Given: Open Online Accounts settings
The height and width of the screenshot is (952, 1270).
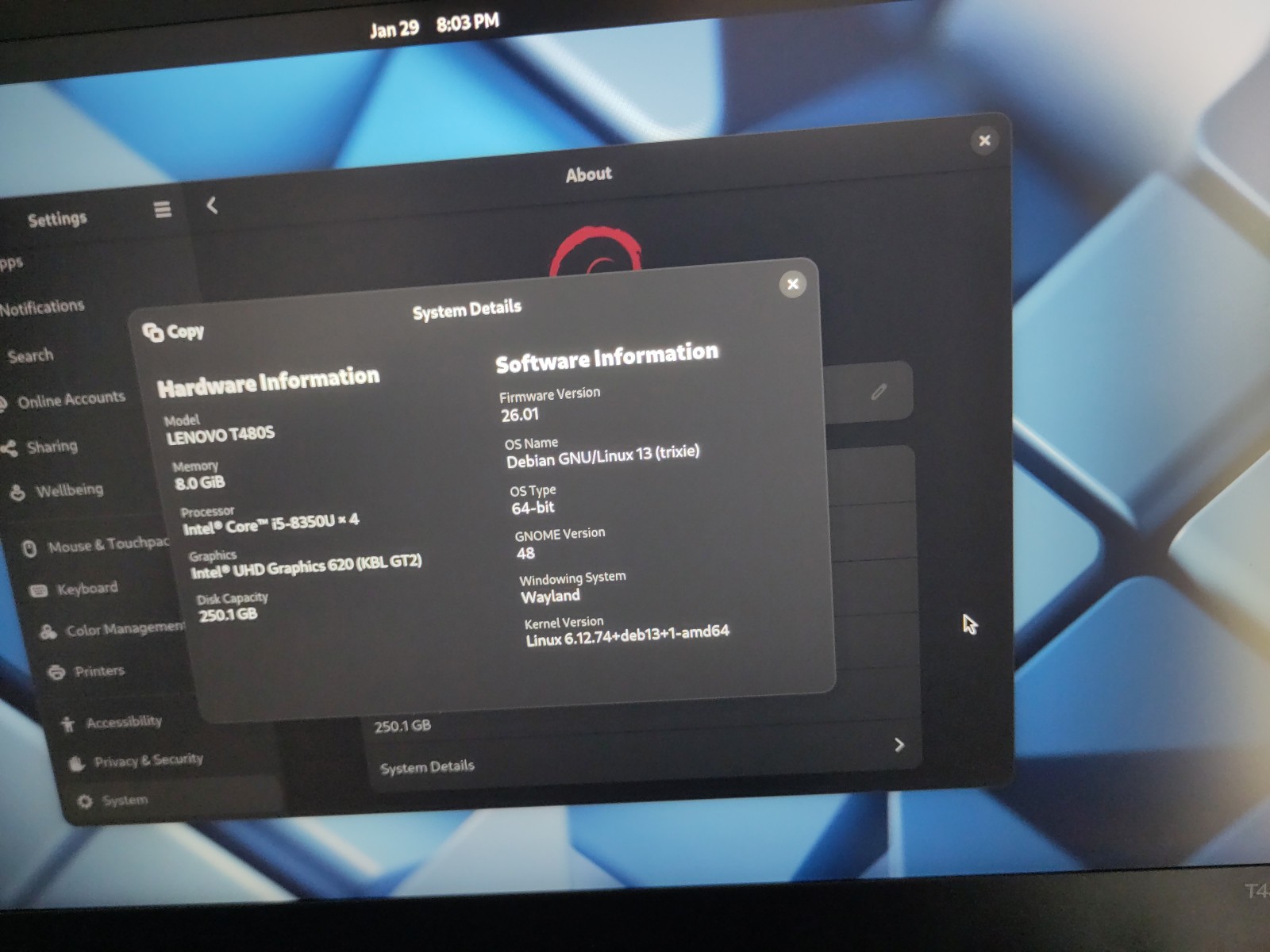Looking at the screenshot, I should tap(71, 399).
